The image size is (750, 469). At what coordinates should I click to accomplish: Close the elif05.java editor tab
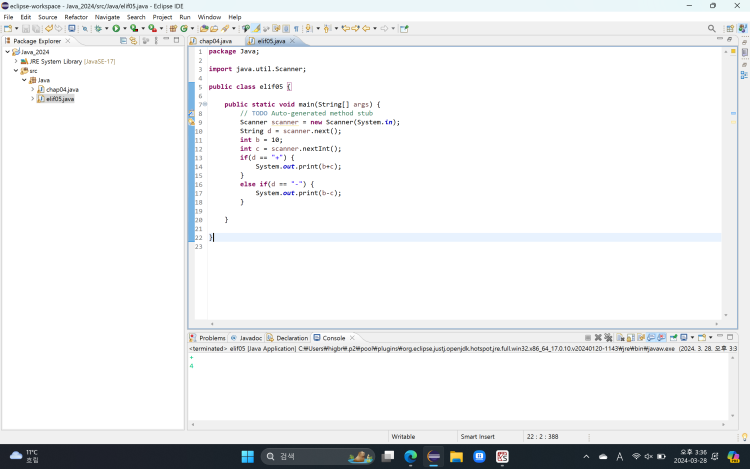point(292,41)
